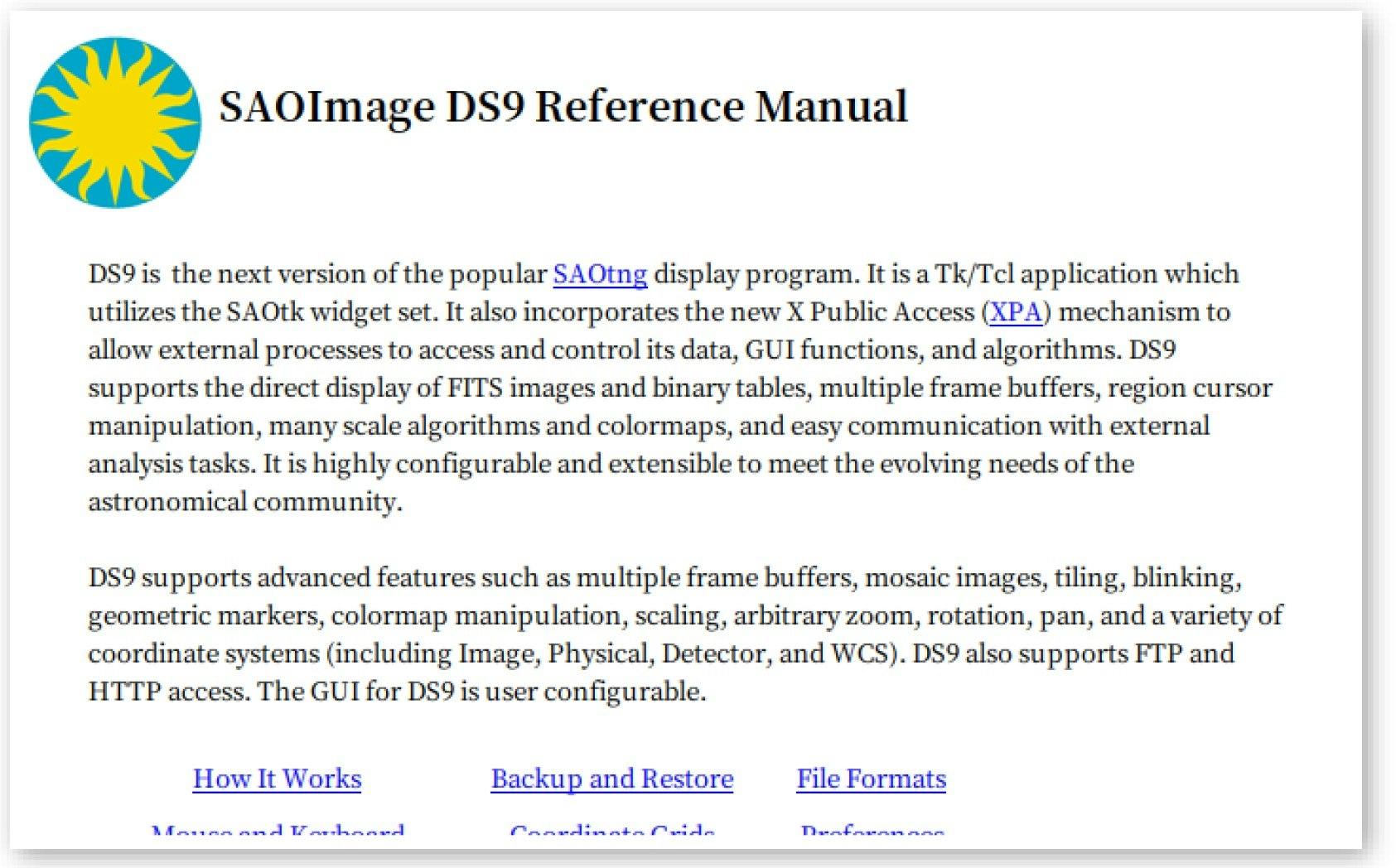Image resolution: width=1396 pixels, height=868 pixels.
Task: Click the text 'HTTP access.'
Action: tap(170, 691)
